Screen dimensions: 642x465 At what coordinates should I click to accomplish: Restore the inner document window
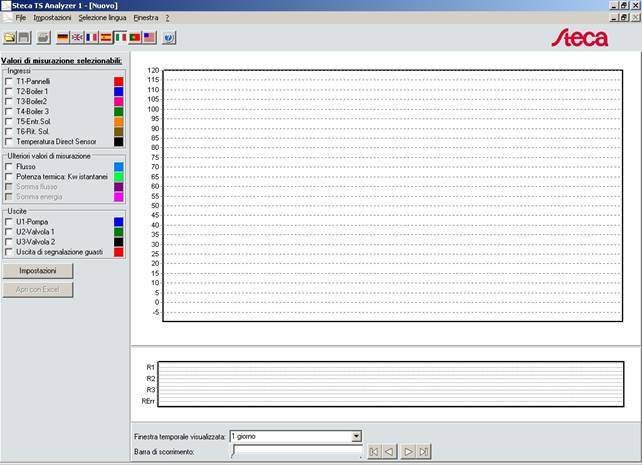(x=624, y=18)
